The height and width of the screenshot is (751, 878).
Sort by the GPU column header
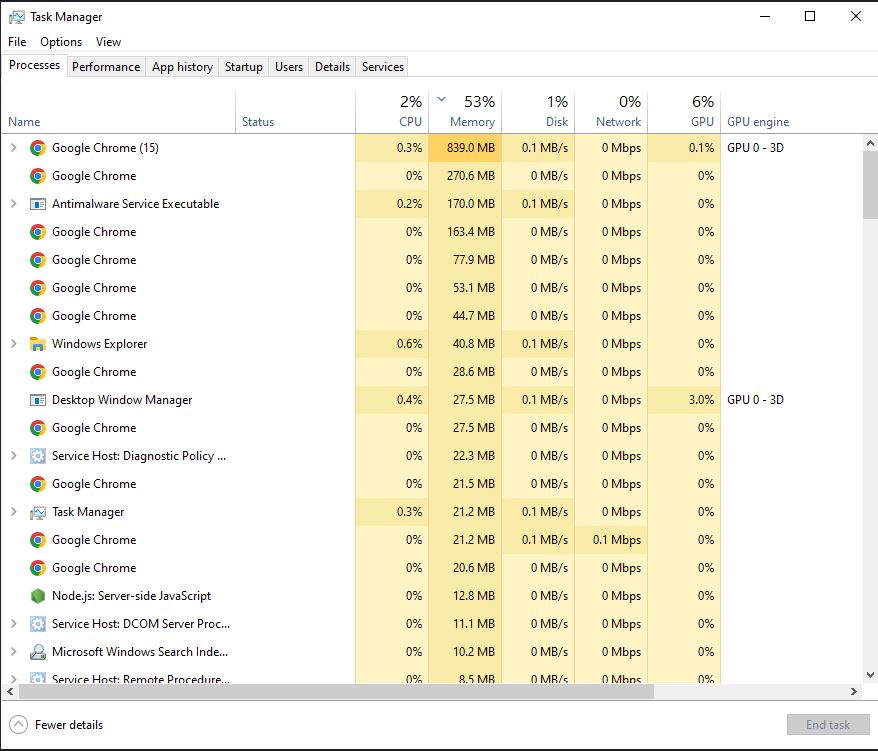click(x=684, y=111)
